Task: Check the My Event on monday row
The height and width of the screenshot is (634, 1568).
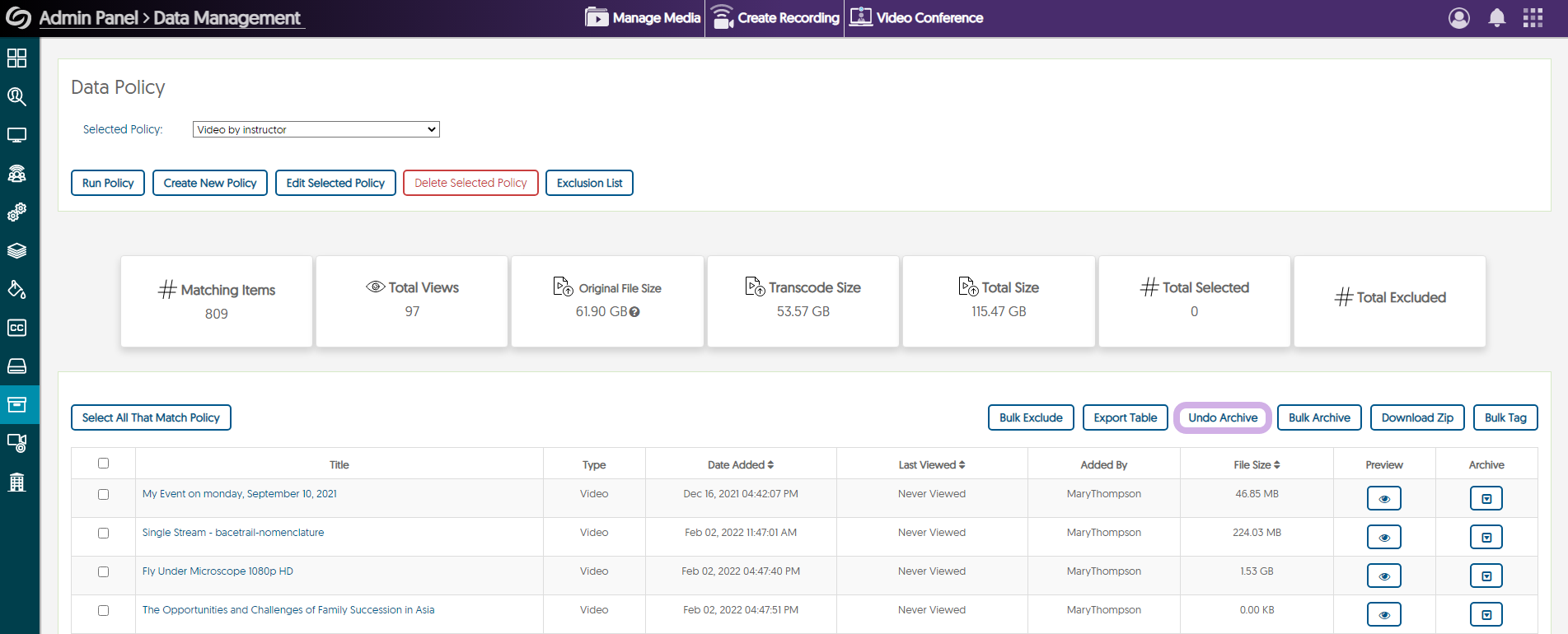Action: click(x=103, y=495)
